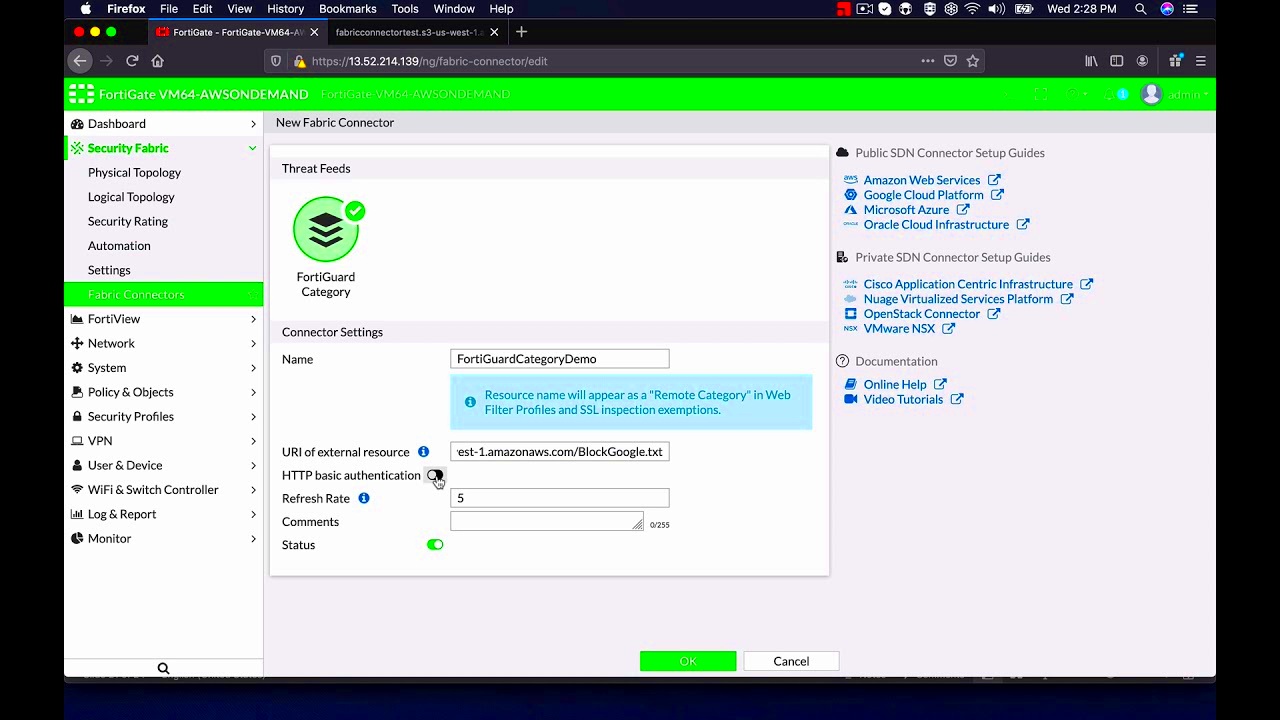This screenshot has width=1280, height=720.
Task: Open the Online Help link
Action: click(x=897, y=384)
